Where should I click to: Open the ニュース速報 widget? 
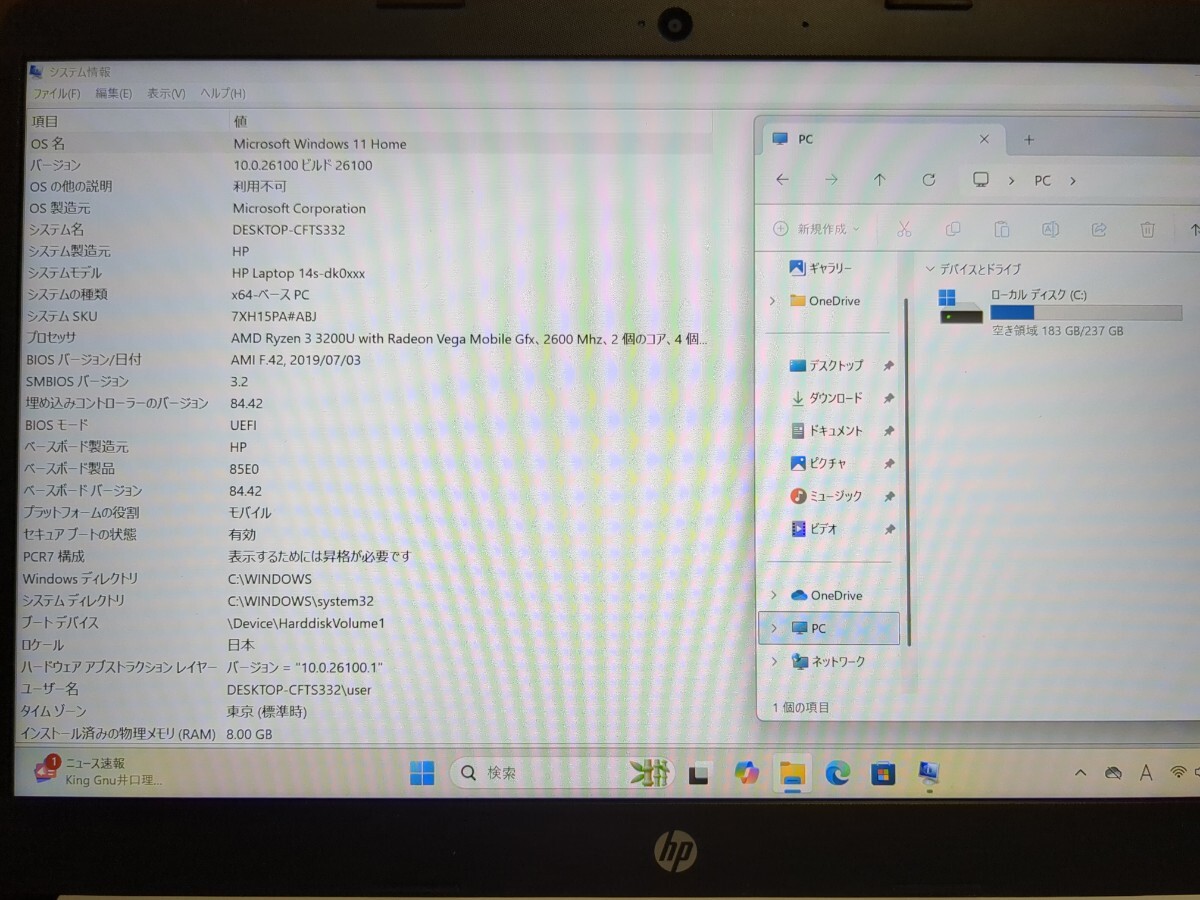(97, 771)
